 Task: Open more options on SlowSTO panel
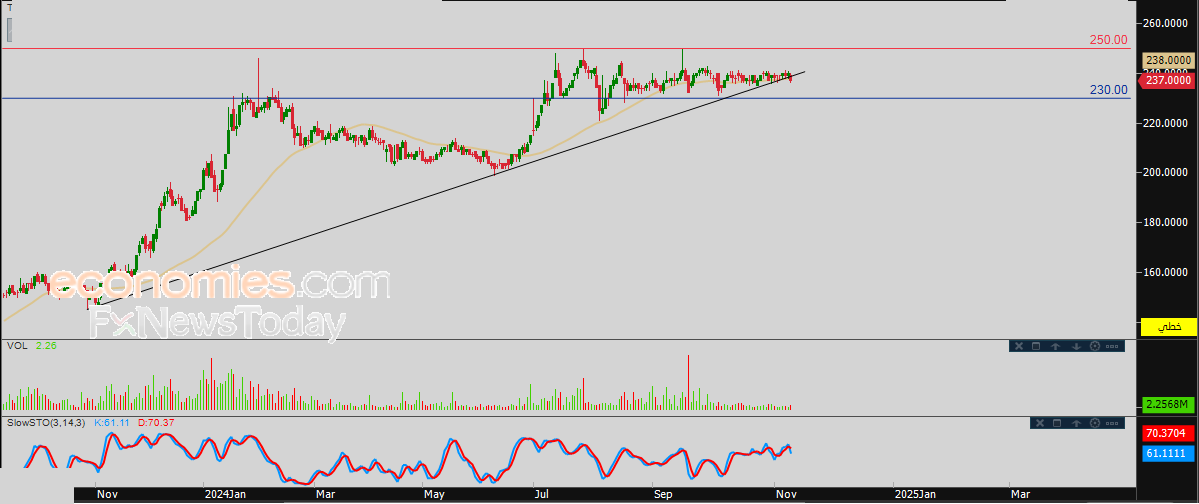point(1112,423)
